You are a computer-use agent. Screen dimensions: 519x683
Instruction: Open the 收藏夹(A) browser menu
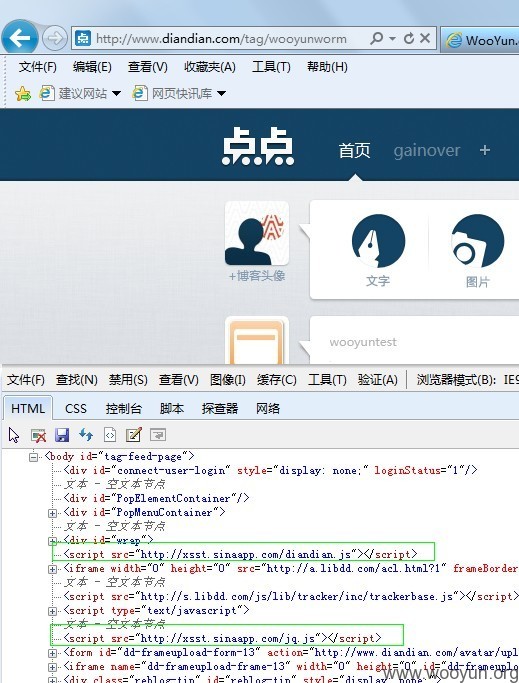pos(210,67)
